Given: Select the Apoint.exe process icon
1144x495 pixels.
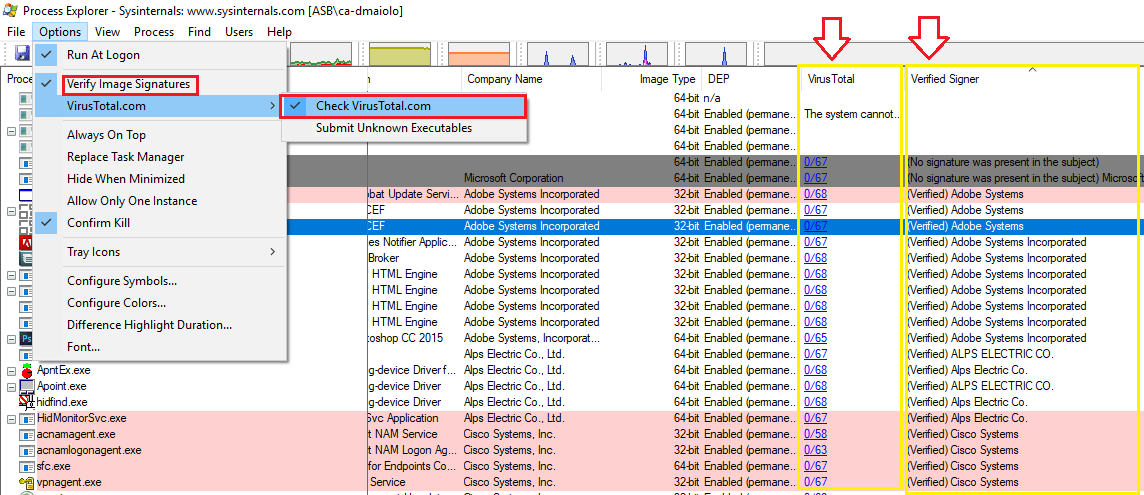Looking at the screenshot, I should pyautogui.click(x=26, y=386).
